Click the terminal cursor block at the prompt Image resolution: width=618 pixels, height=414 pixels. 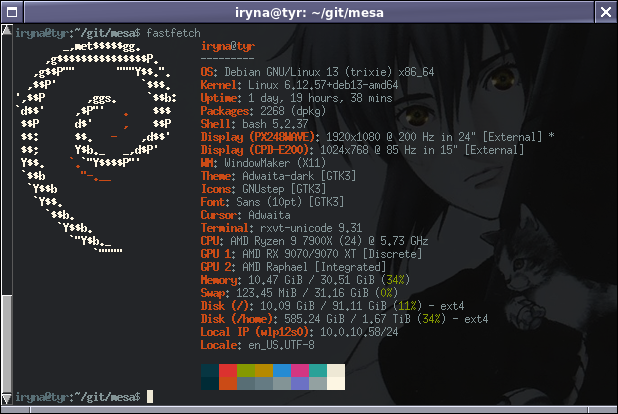[x=150, y=397]
